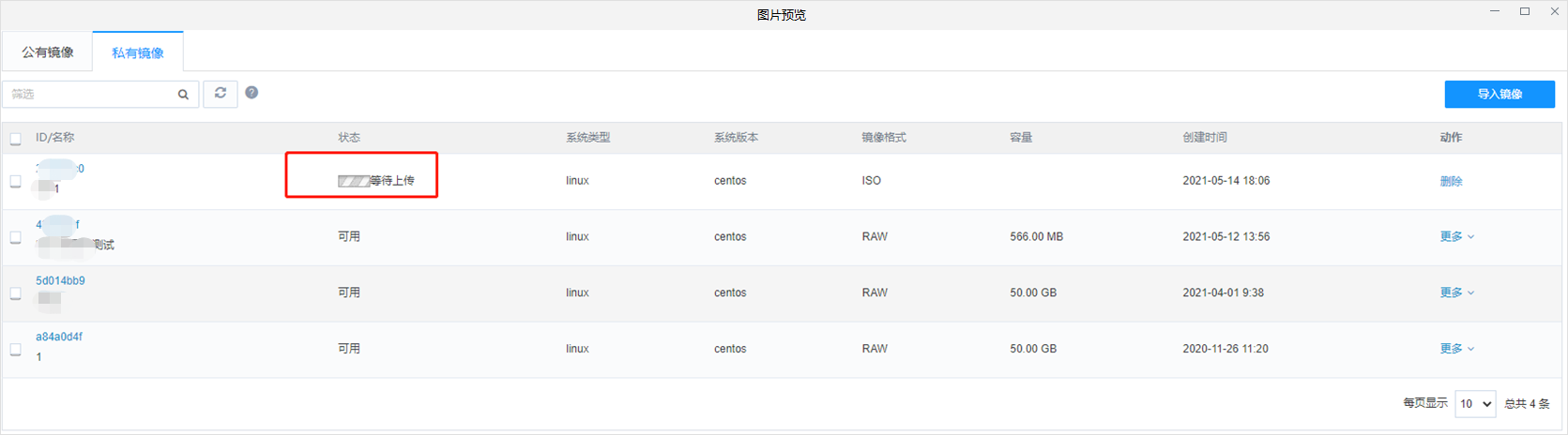Switch to the 私有镜像 tab
Screen dimensions: 1568x435
click(138, 52)
